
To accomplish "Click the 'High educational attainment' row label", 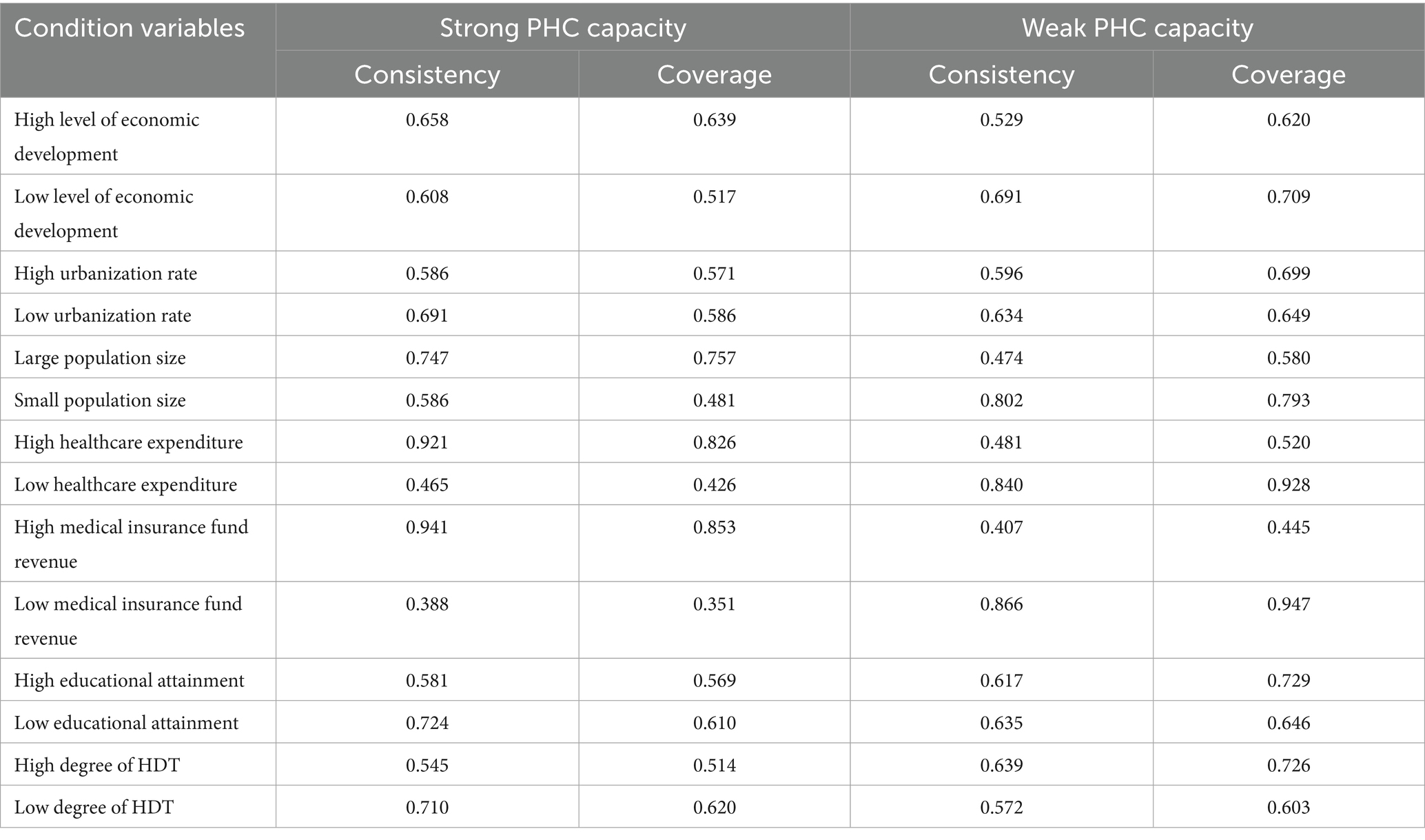I will coord(130,681).
